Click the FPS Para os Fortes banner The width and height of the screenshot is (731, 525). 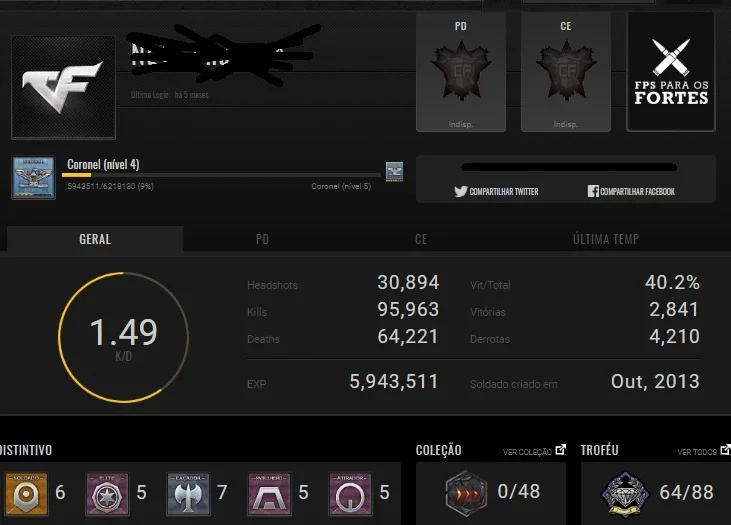pos(671,71)
